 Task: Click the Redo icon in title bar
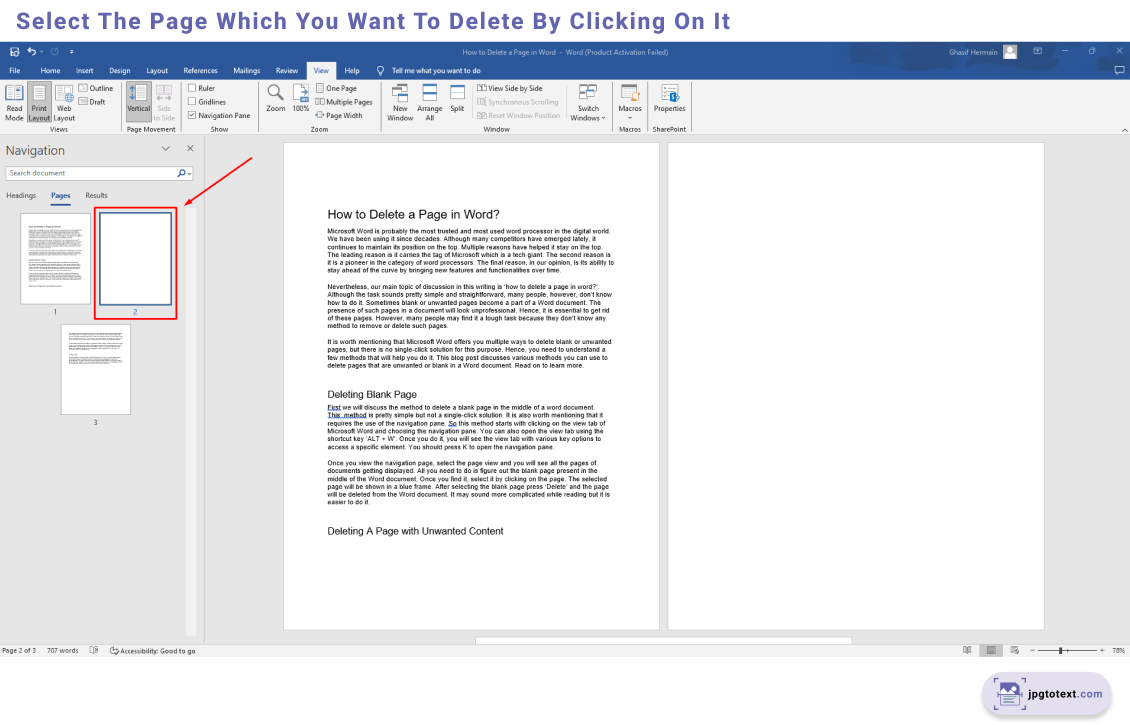click(x=54, y=52)
